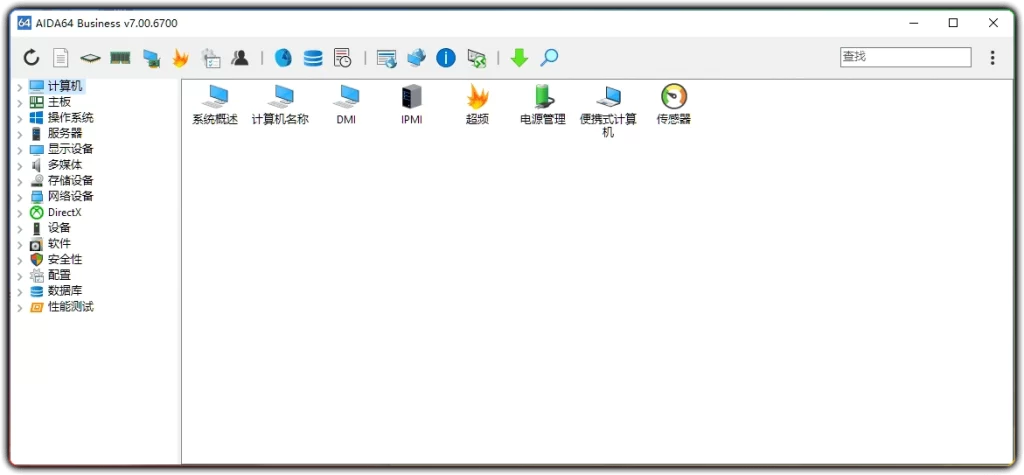This screenshot has height=475, width=1024.
Task: Select 软件 in the left tree
Action: pyautogui.click(x=59, y=244)
